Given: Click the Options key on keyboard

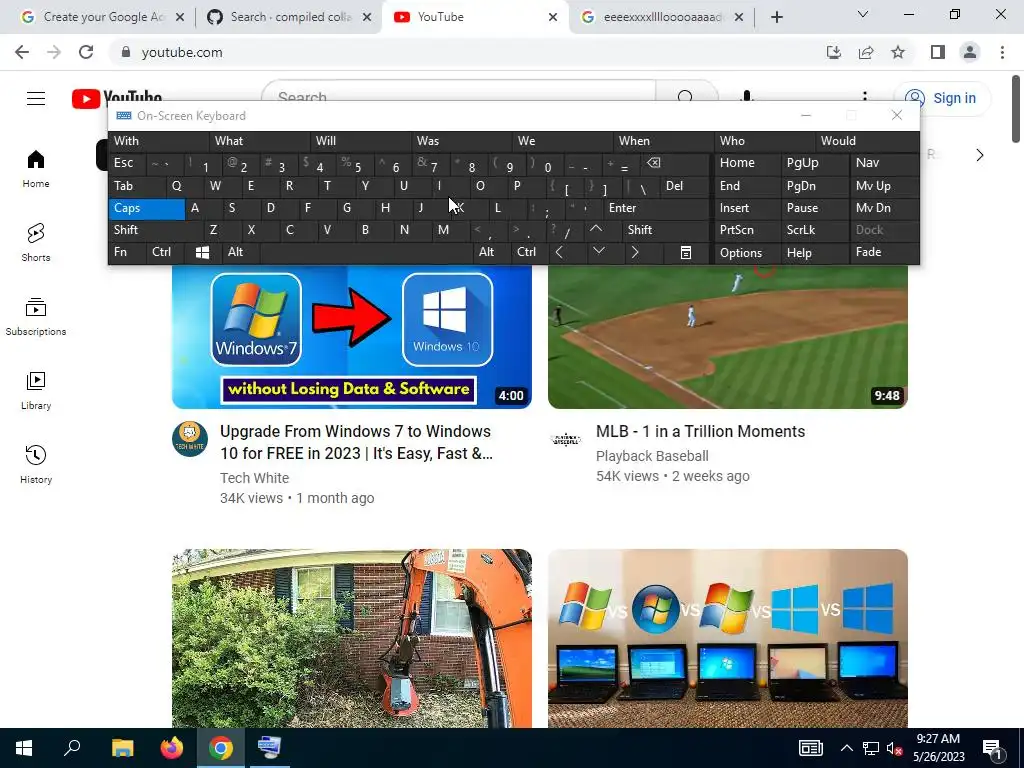Looking at the screenshot, I should 748,252.
